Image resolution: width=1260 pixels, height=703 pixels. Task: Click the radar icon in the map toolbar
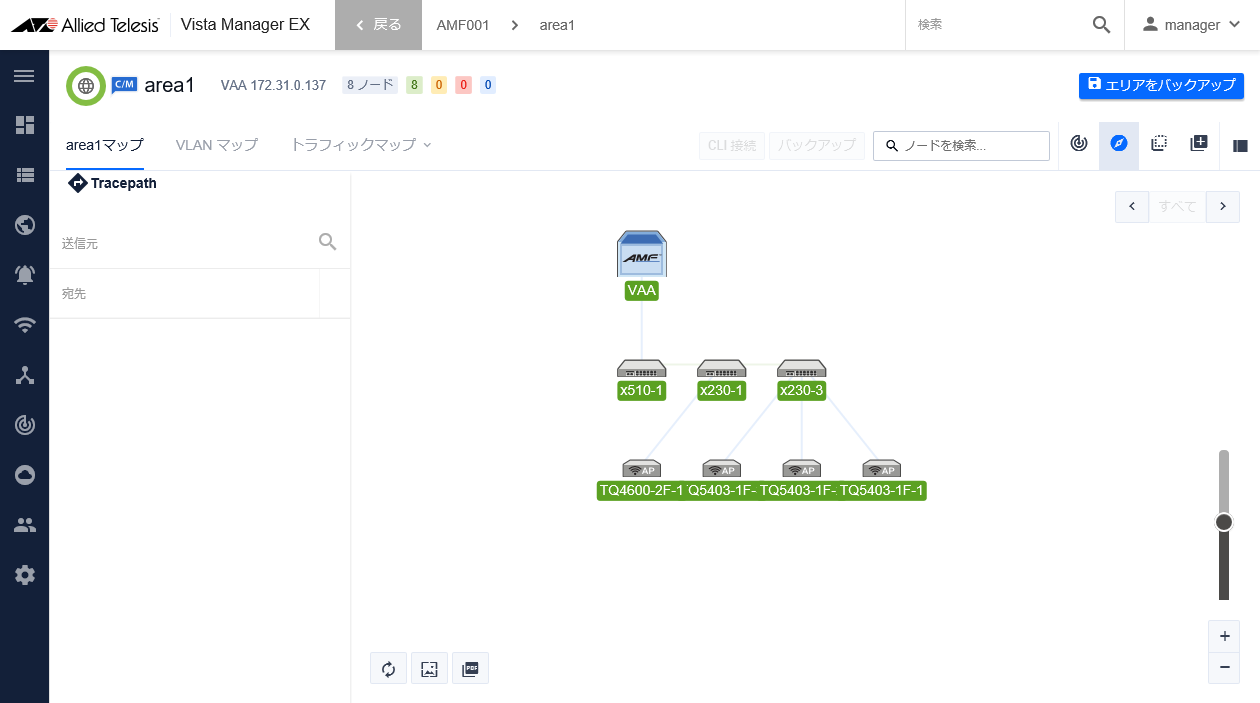(x=1078, y=144)
